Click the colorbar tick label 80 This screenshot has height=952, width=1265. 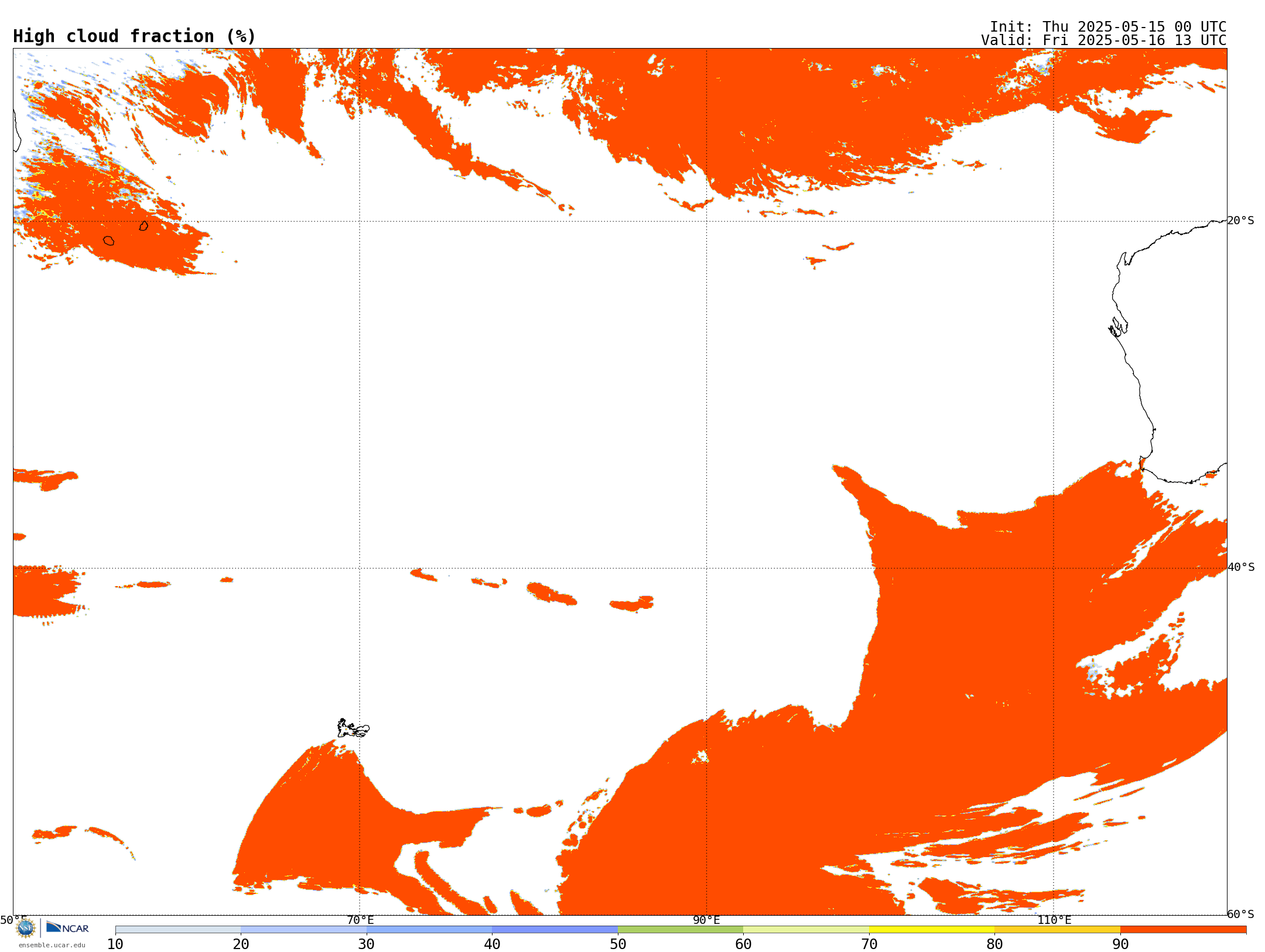click(x=994, y=944)
